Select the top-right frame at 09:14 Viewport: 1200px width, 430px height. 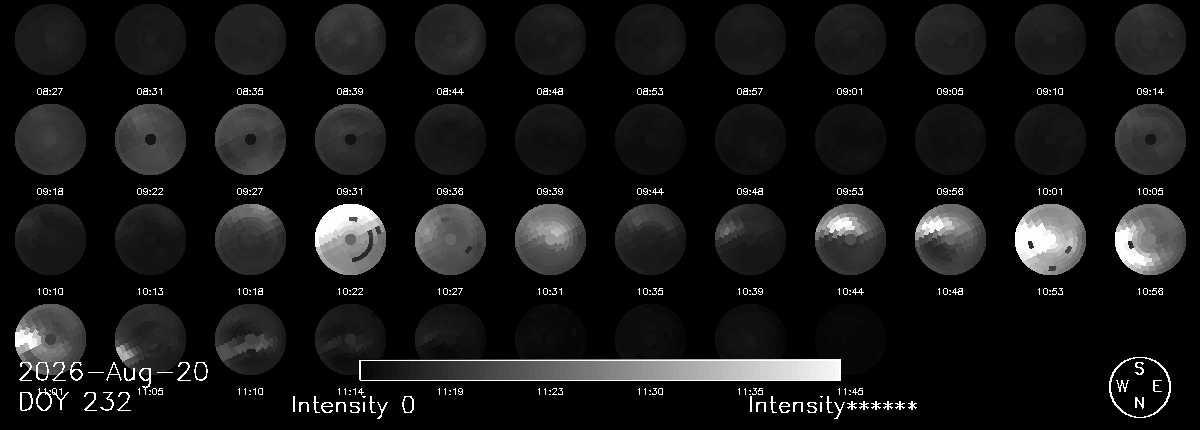[1150, 39]
